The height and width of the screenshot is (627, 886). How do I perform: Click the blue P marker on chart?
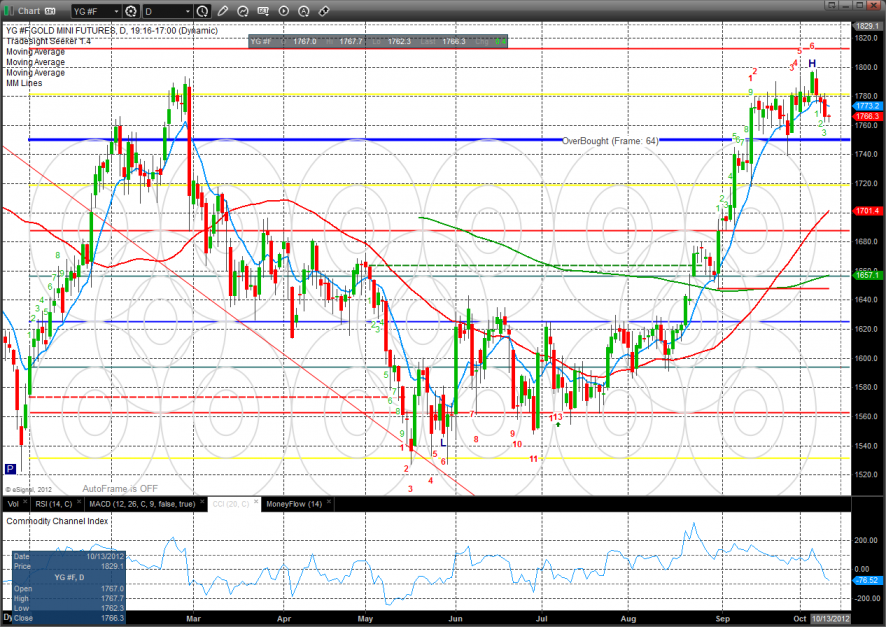(x=11, y=468)
